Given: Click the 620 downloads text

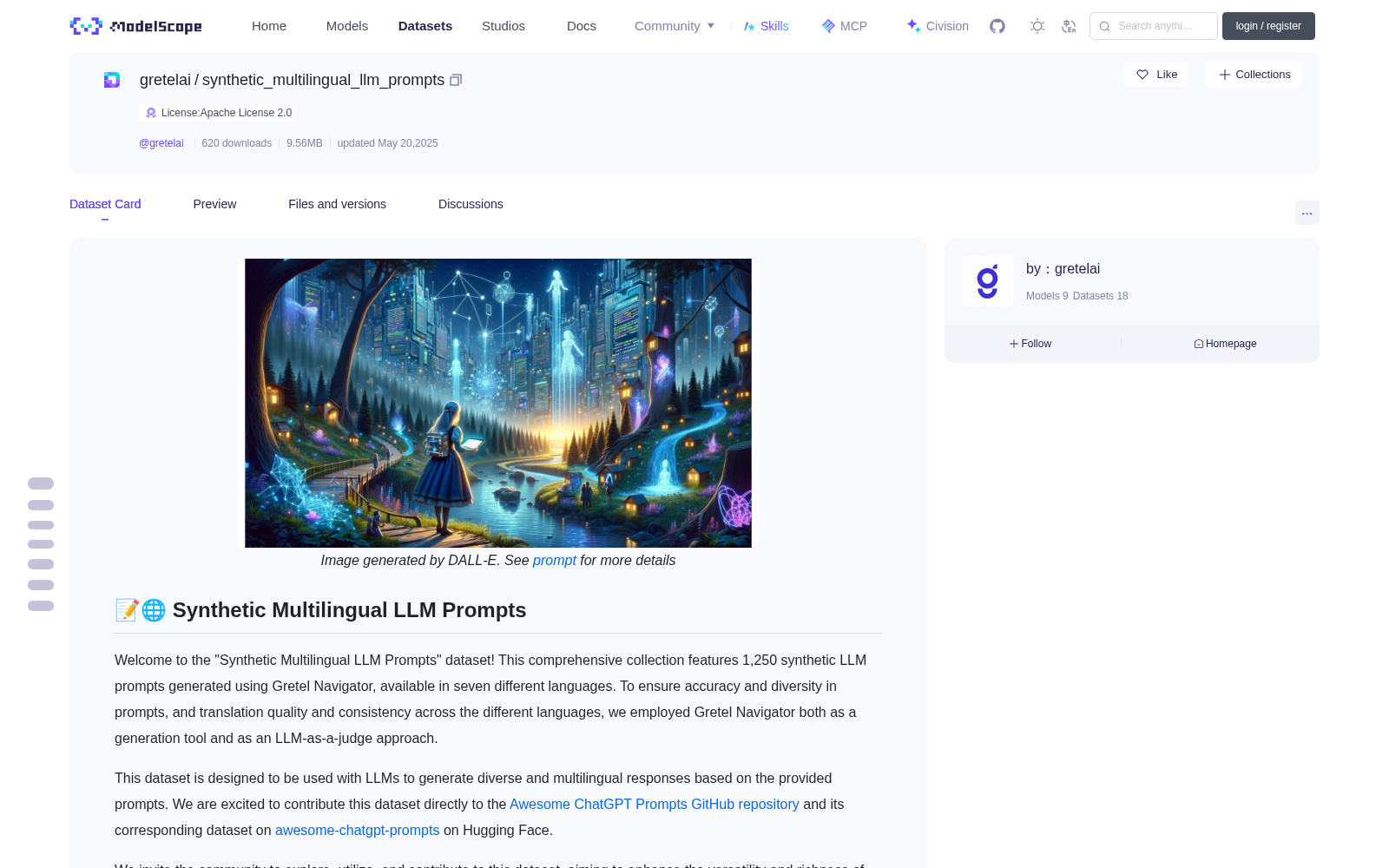Looking at the screenshot, I should point(237,143).
